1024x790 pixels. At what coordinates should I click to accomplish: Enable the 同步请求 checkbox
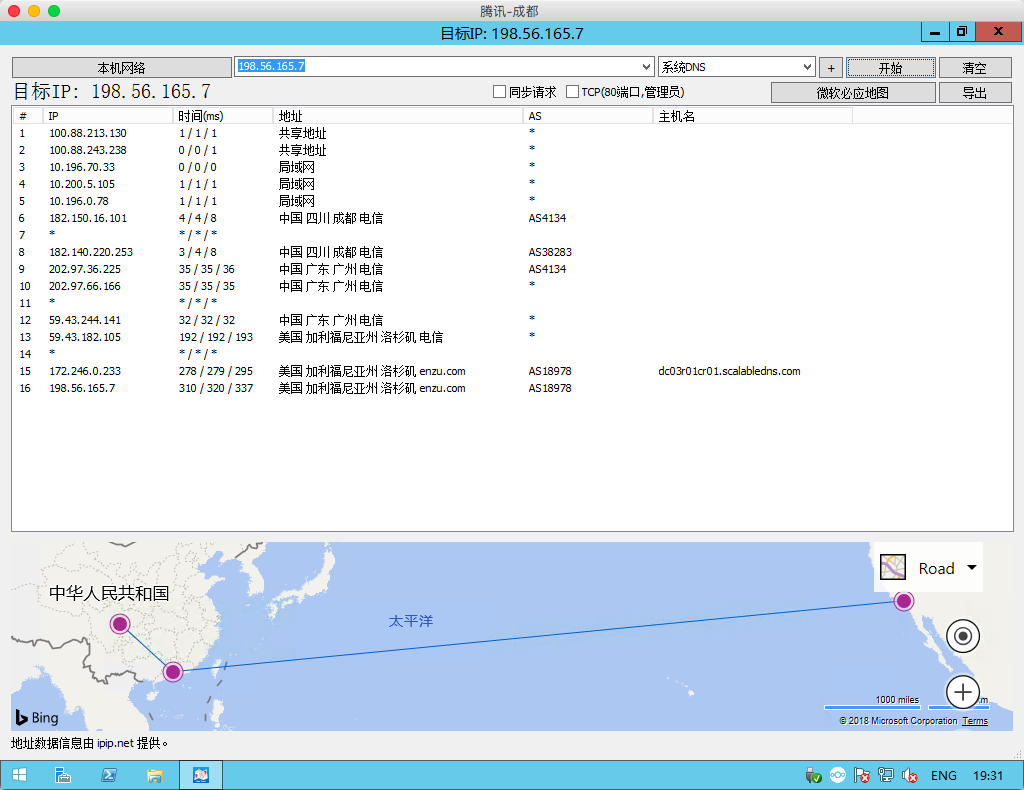click(500, 92)
